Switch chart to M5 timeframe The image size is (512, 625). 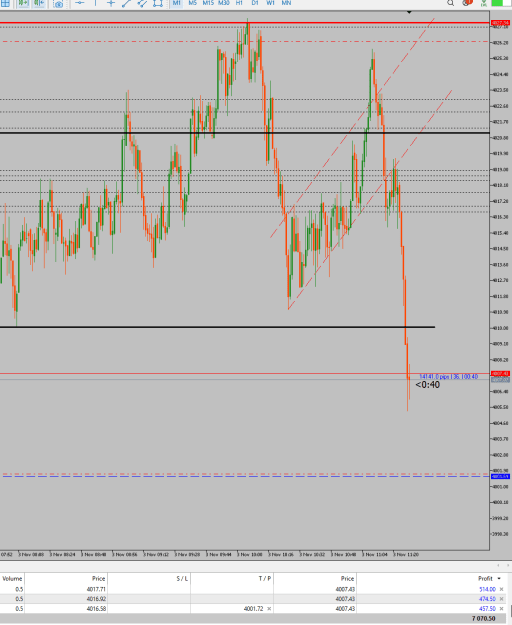coord(192,3)
